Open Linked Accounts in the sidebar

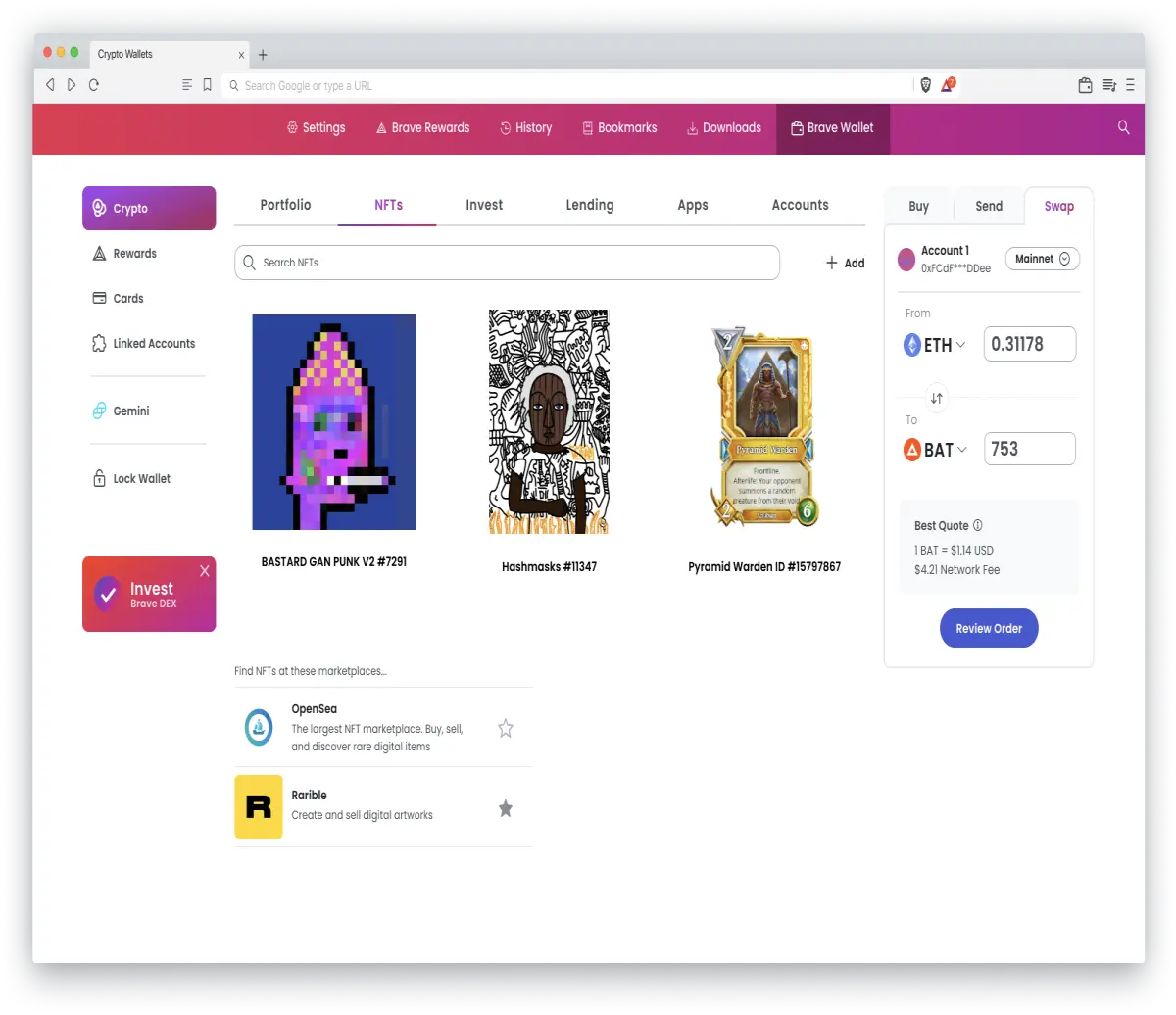pos(143,344)
